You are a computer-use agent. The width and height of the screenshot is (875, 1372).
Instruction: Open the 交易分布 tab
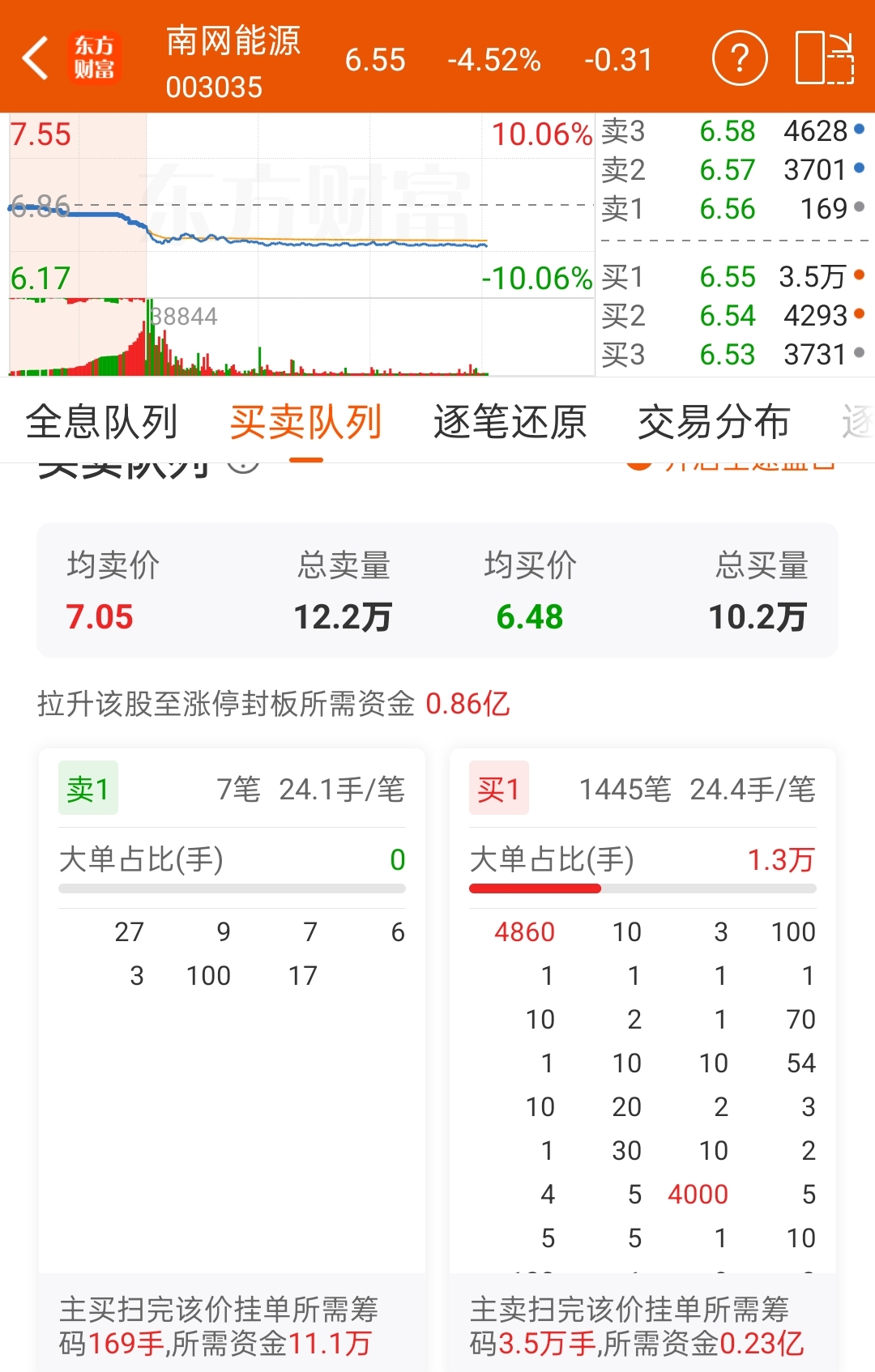(714, 422)
